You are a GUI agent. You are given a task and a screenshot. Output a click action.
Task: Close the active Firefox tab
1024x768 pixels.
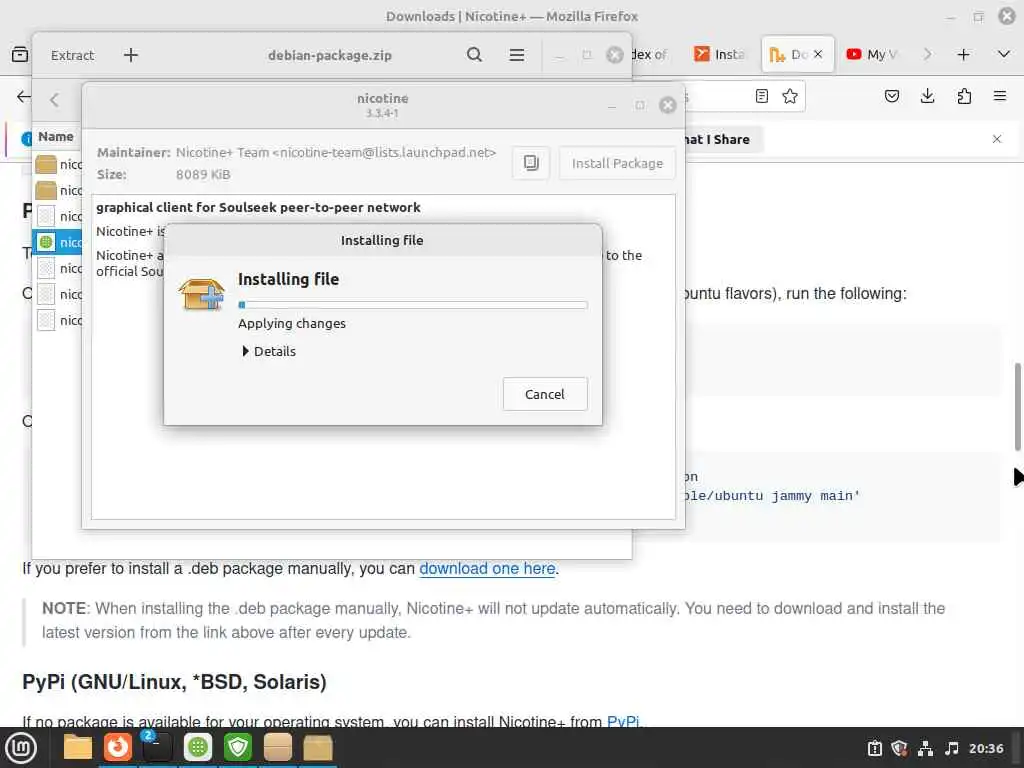tap(818, 54)
